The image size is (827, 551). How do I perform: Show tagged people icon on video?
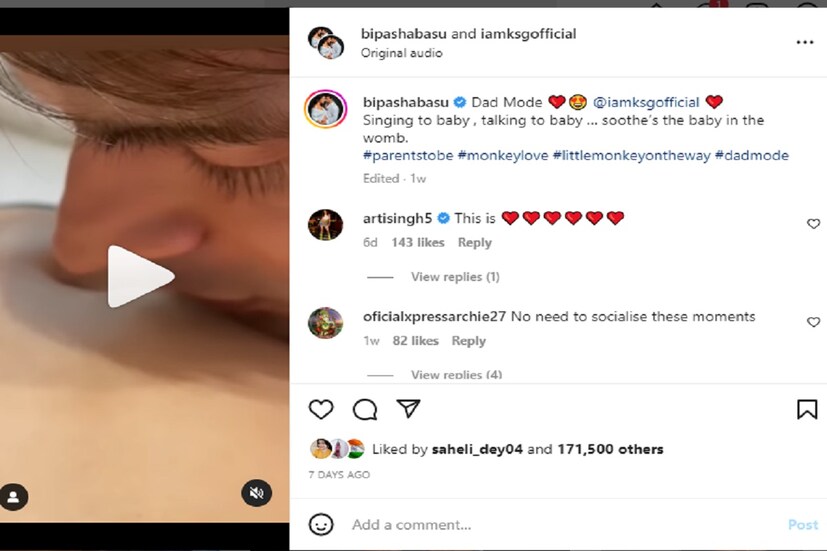[13, 496]
